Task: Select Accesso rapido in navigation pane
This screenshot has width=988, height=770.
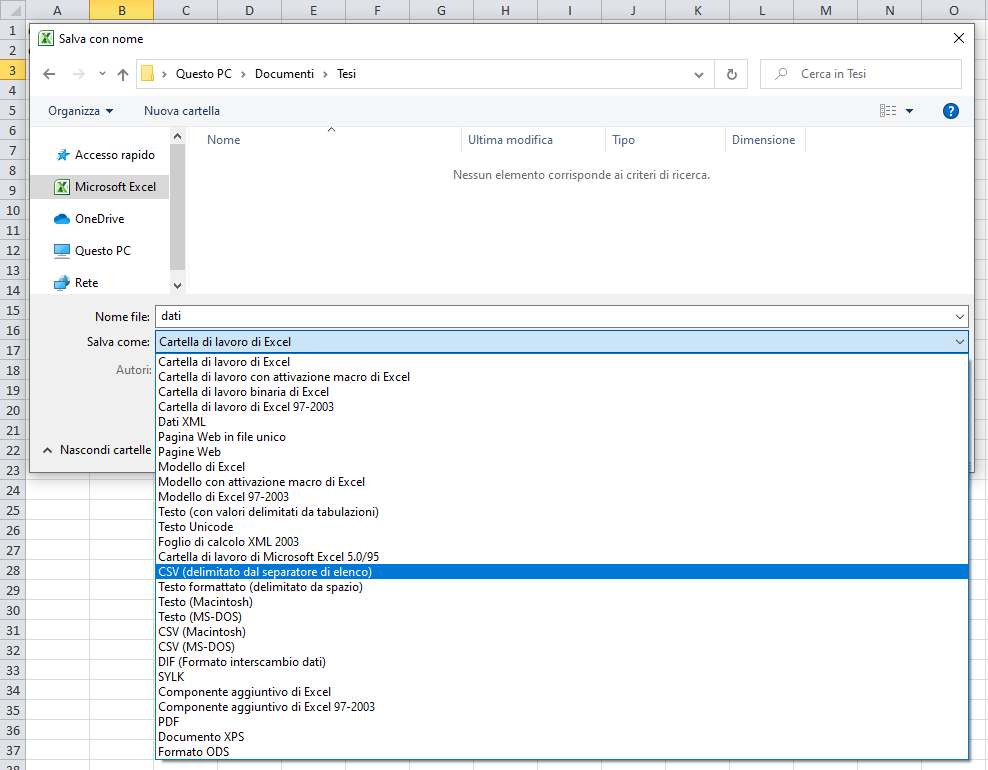Action: tap(105, 155)
